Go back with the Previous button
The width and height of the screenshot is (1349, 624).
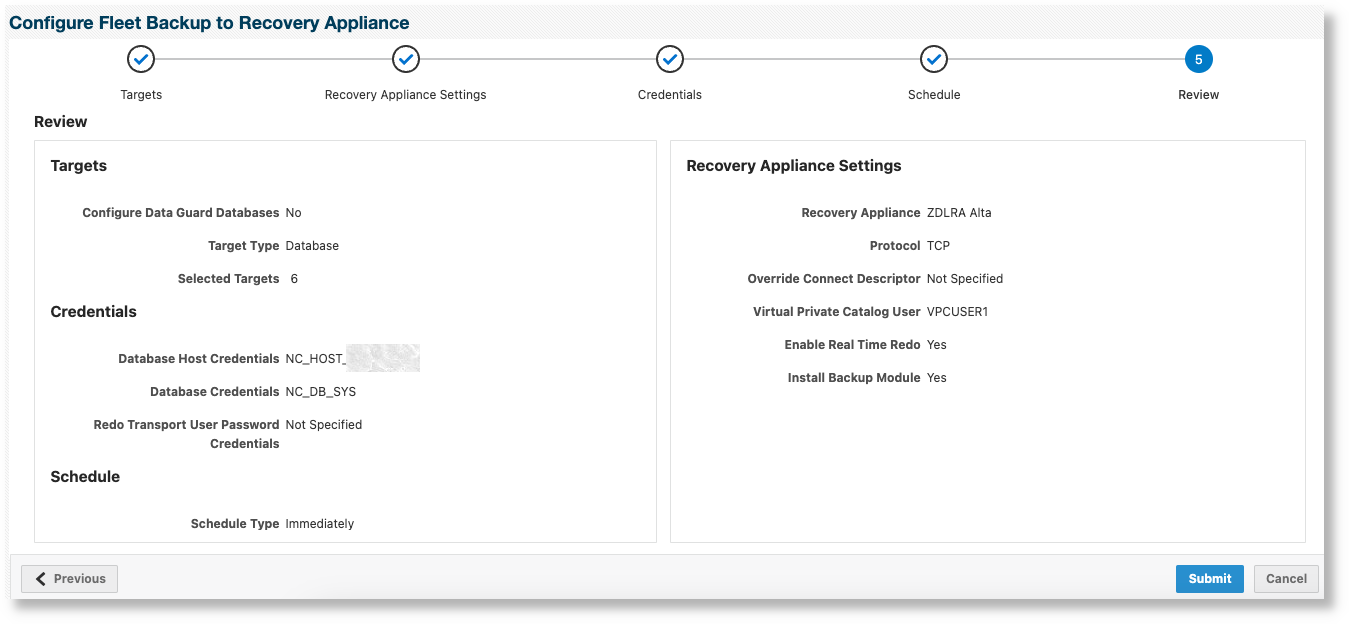tap(70, 579)
